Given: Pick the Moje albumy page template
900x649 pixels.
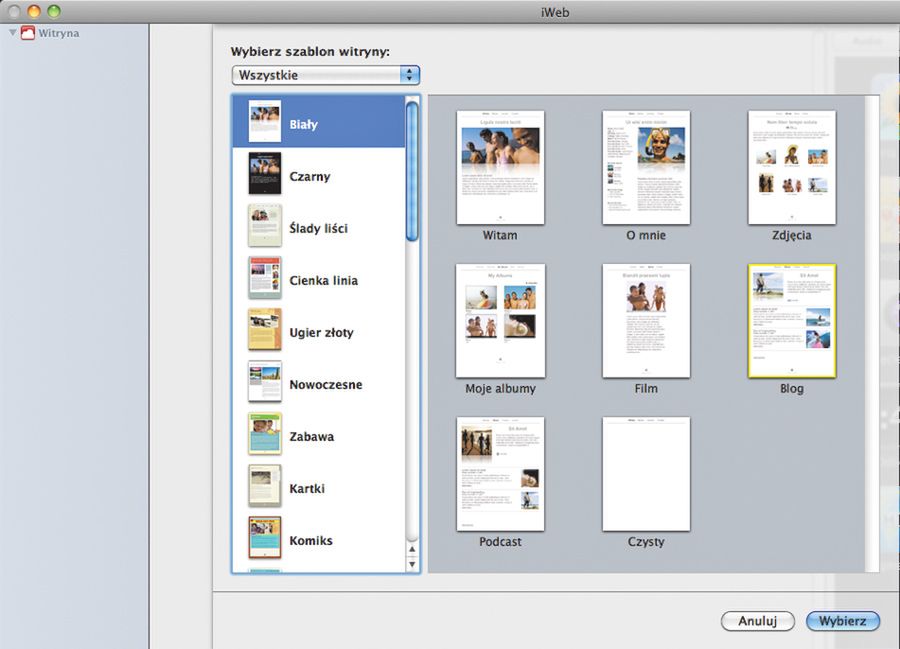Looking at the screenshot, I should [x=500, y=321].
